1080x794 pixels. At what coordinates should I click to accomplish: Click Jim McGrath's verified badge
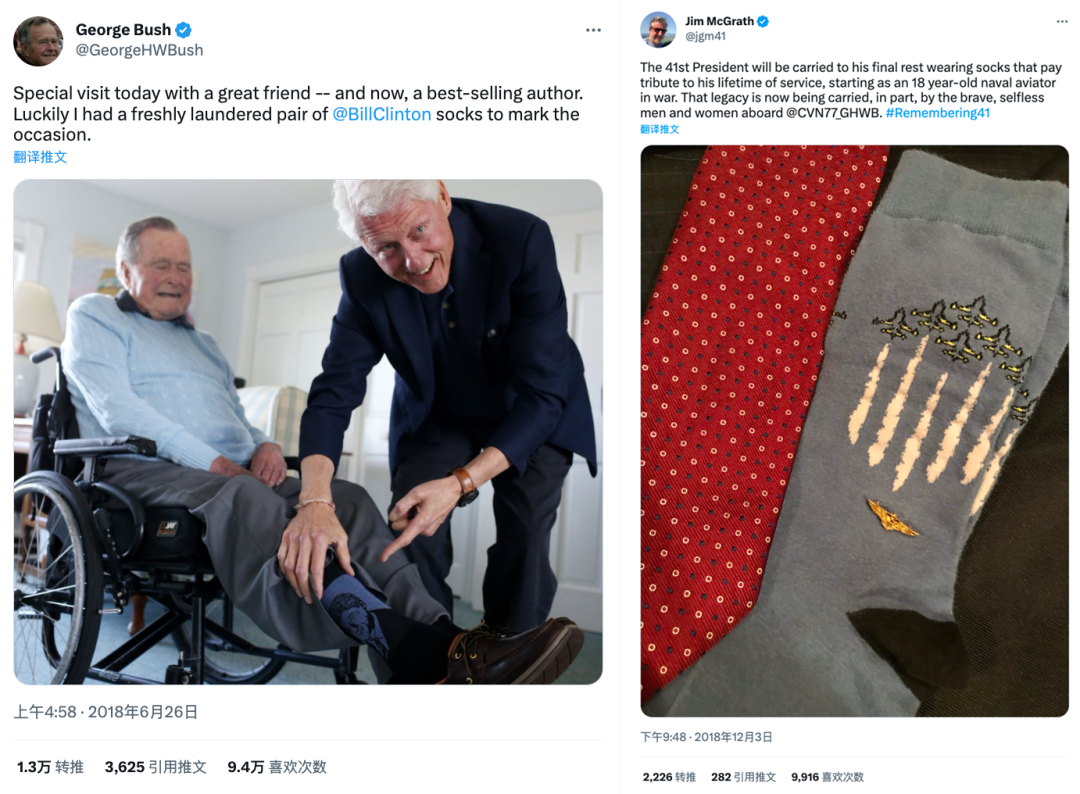point(763,21)
